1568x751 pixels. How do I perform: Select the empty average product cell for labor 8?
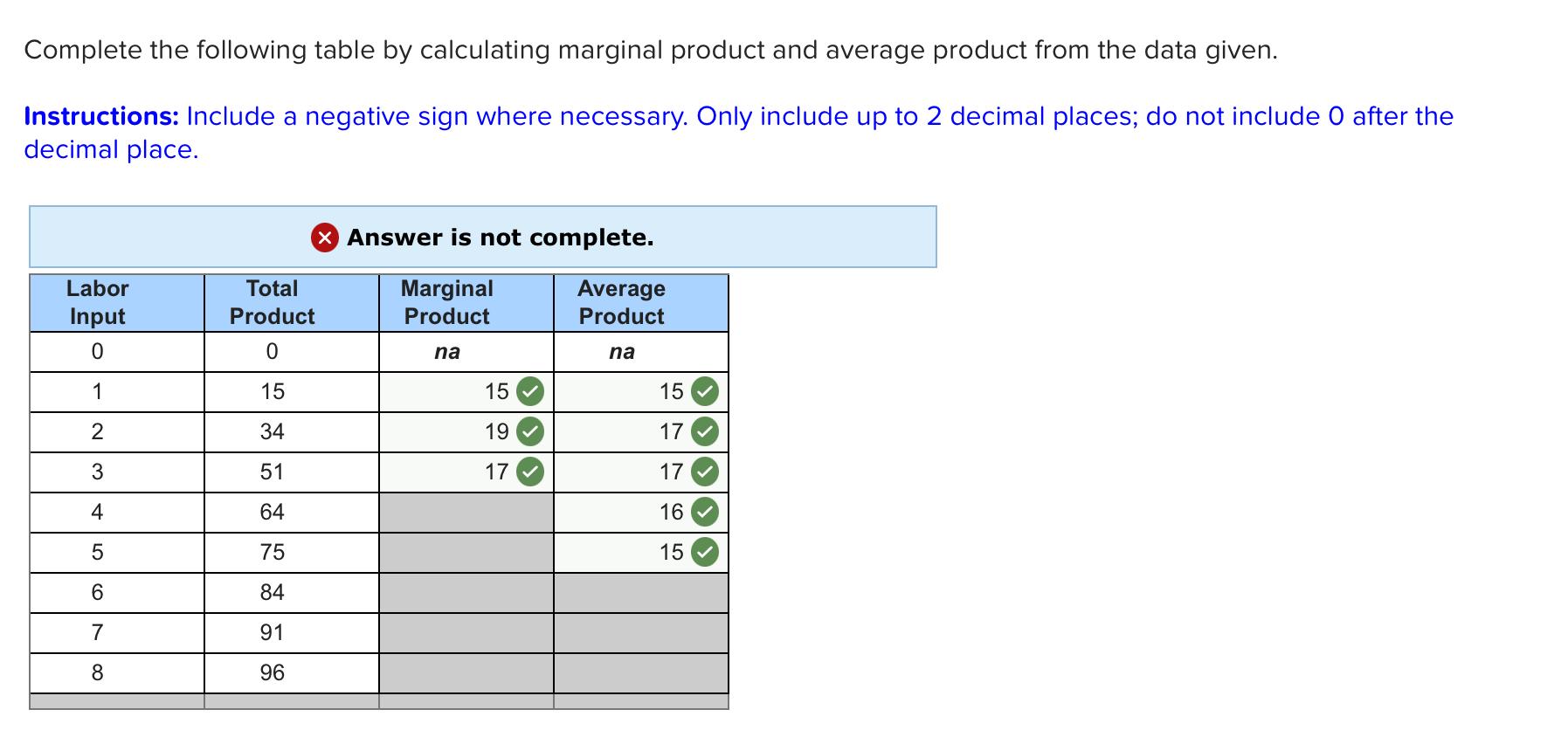tap(642, 672)
